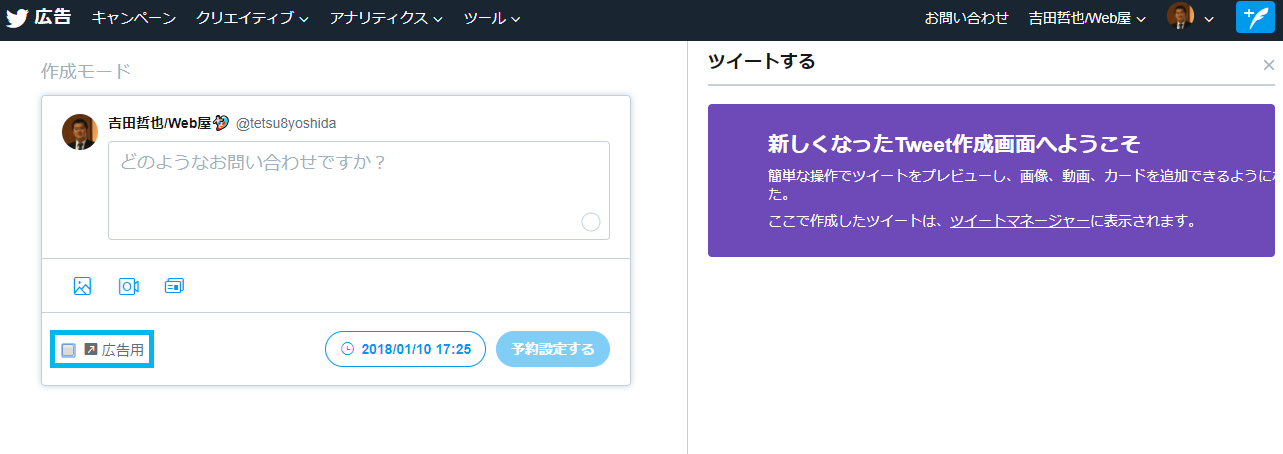Screen dimensions: 1283x454
Task: Open the 吉田哲也/Web屋 account switcher in top bar
Action: tap(1087, 18)
